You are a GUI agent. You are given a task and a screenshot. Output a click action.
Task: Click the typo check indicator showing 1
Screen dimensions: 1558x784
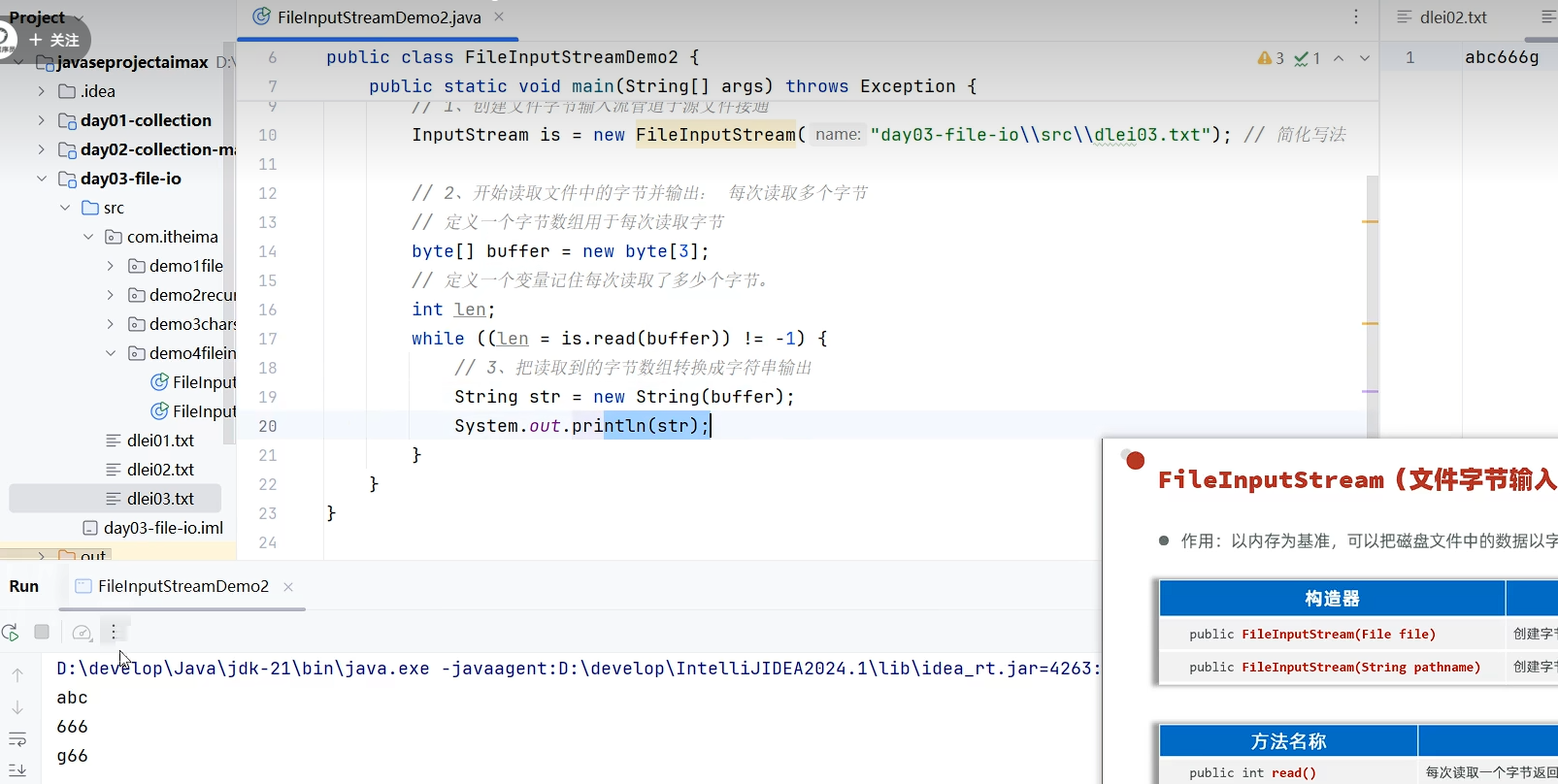[x=1308, y=58]
